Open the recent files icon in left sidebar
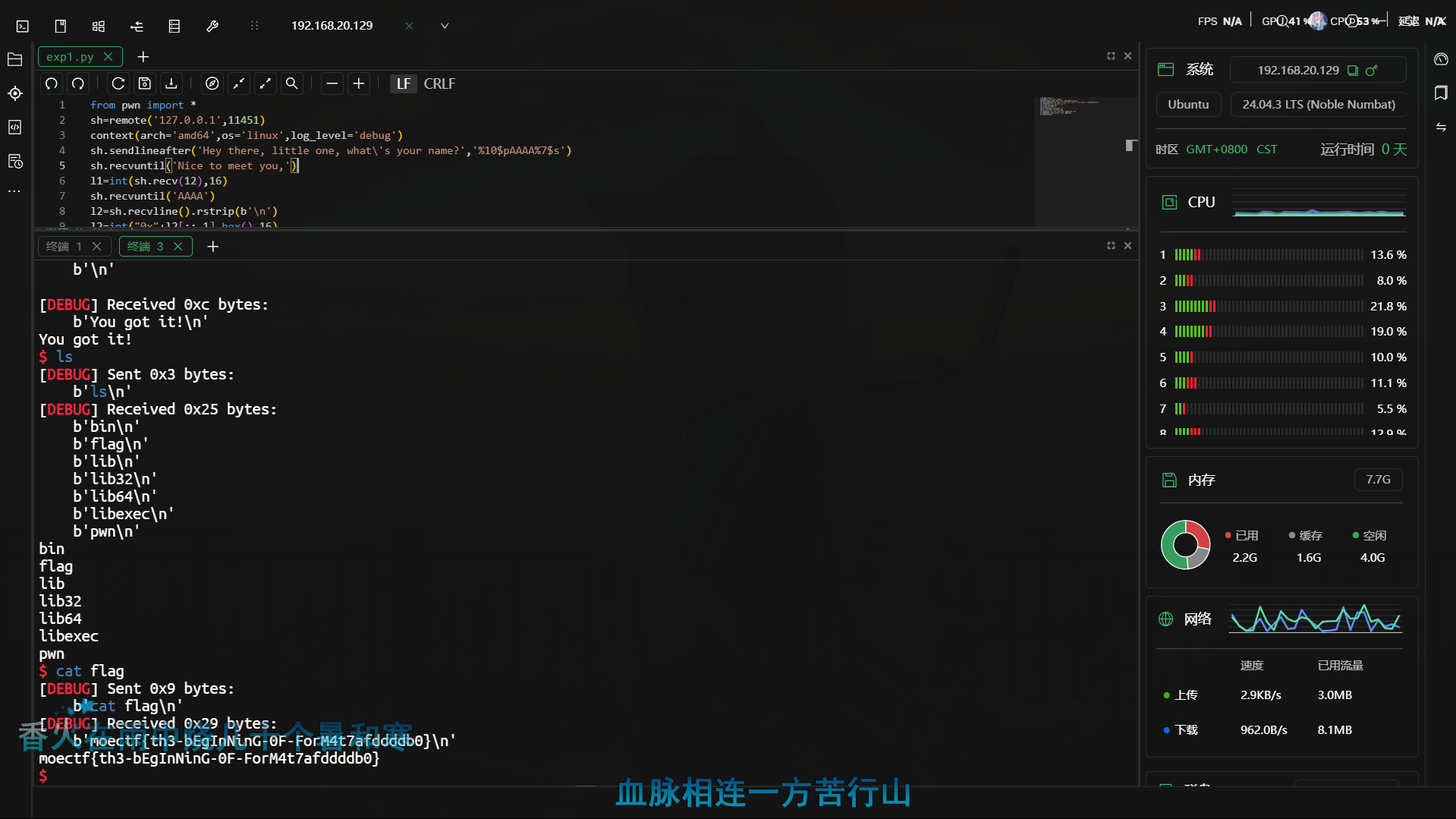Viewport: 1456px width, 819px height. point(14,161)
